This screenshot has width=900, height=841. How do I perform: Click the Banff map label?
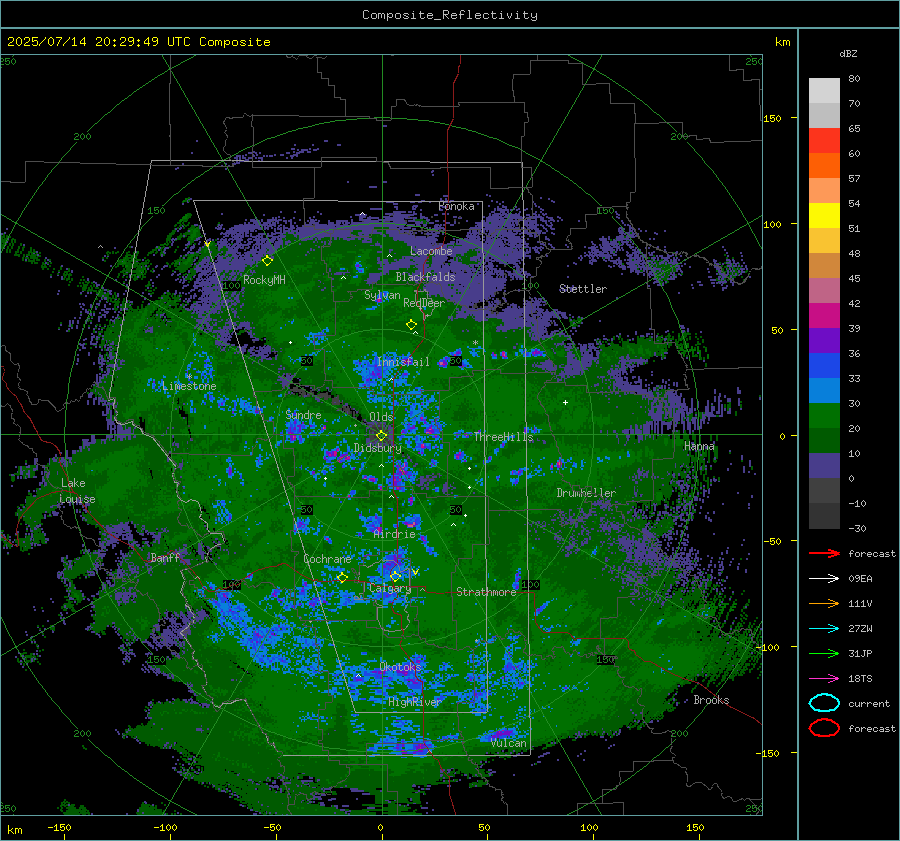click(x=165, y=557)
